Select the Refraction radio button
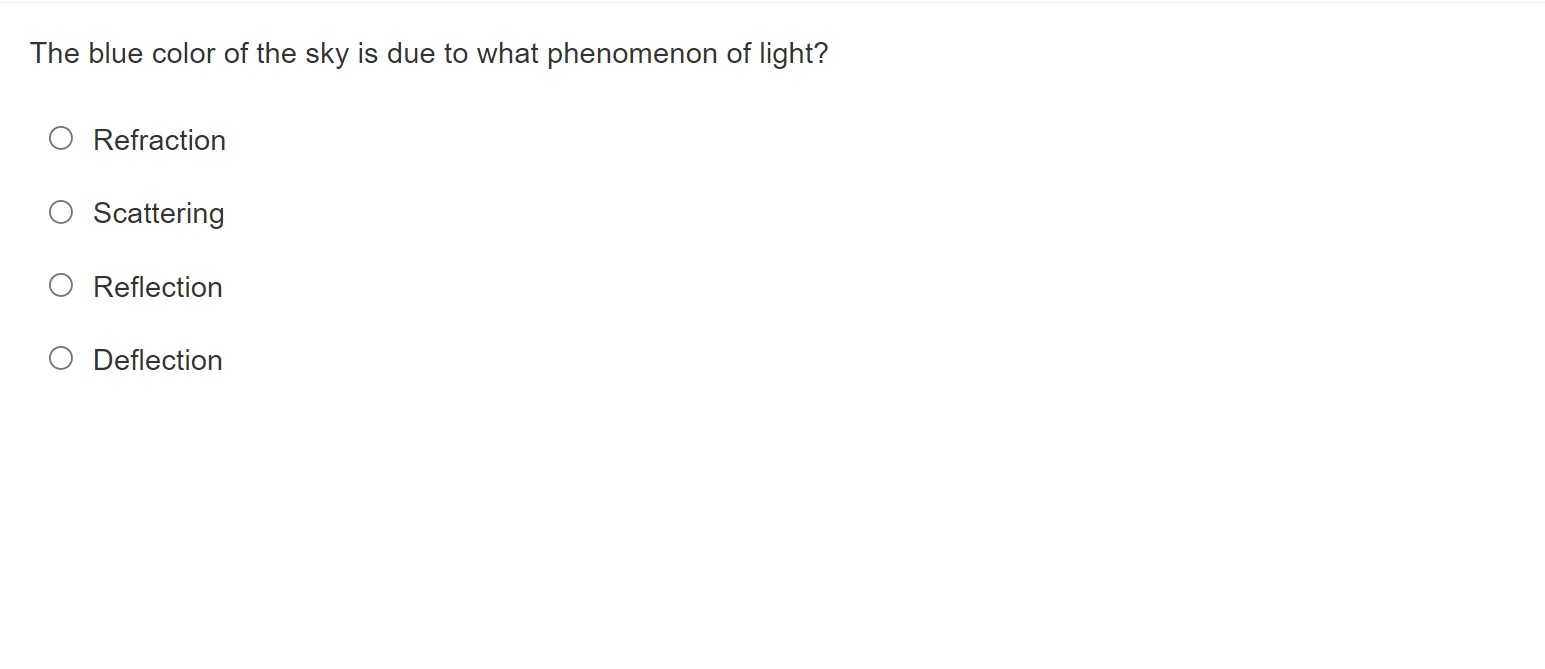Viewport: 1545px width, 669px height. pos(61,139)
